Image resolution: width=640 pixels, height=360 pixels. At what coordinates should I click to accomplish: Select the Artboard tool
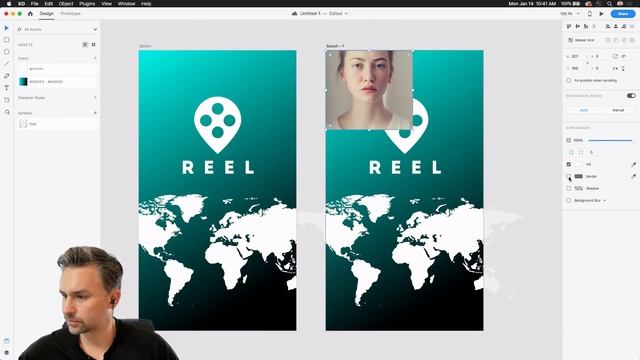point(7,100)
